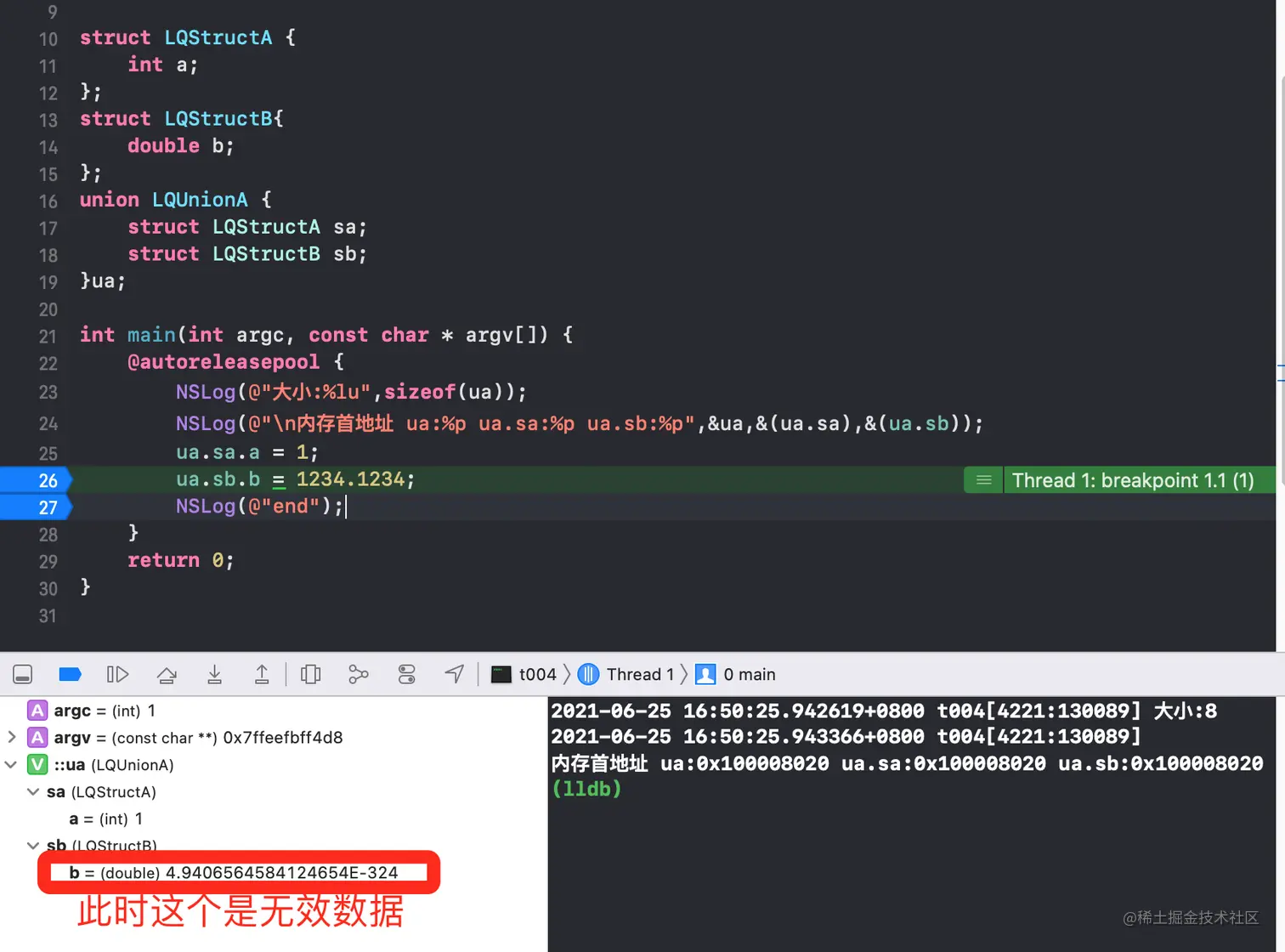Image resolution: width=1285 pixels, height=952 pixels.
Task: Click the LQStructA type on line 10
Action: (x=218, y=37)
